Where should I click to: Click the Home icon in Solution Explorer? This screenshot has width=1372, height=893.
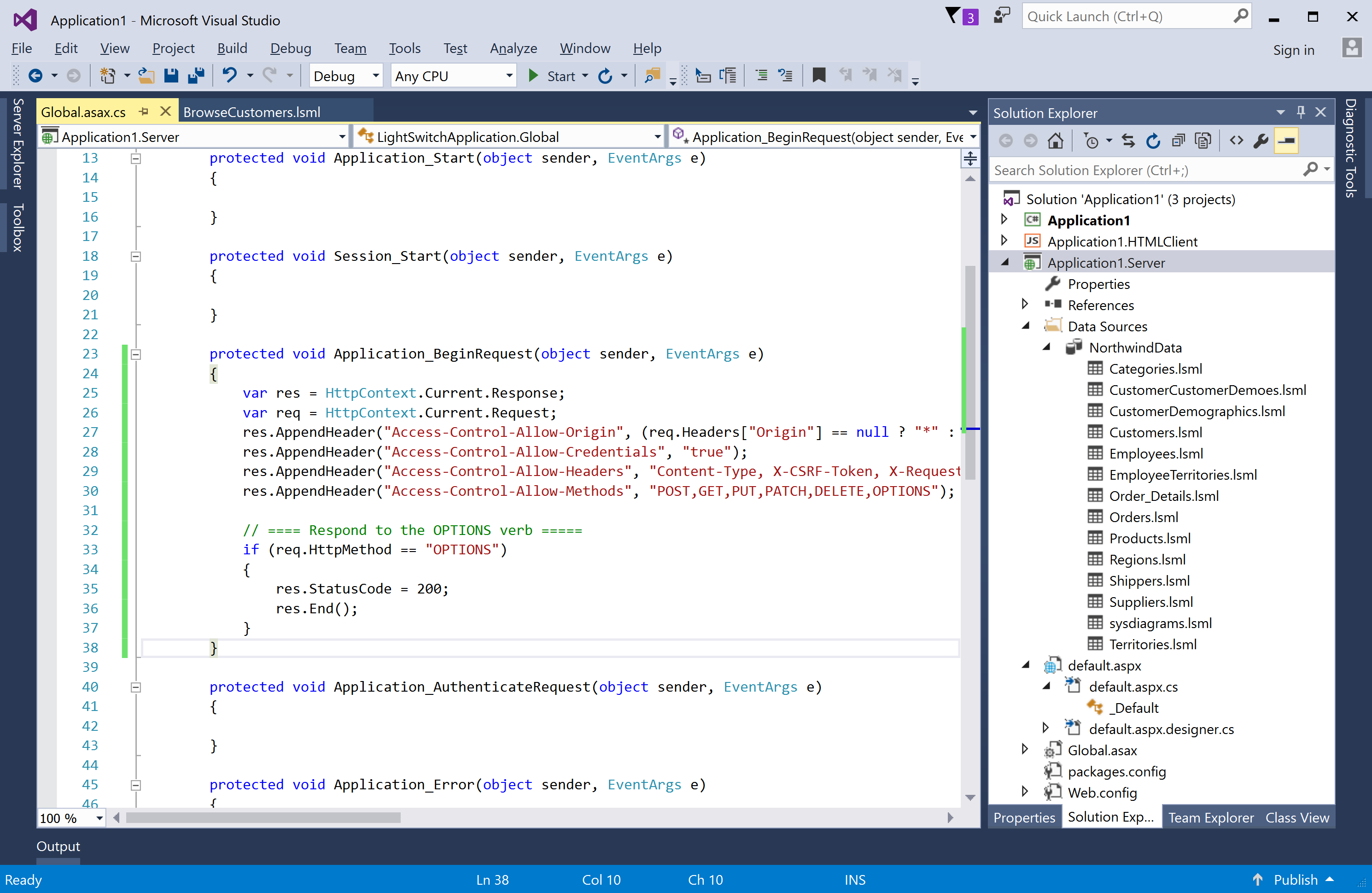tap(1056, 141)
